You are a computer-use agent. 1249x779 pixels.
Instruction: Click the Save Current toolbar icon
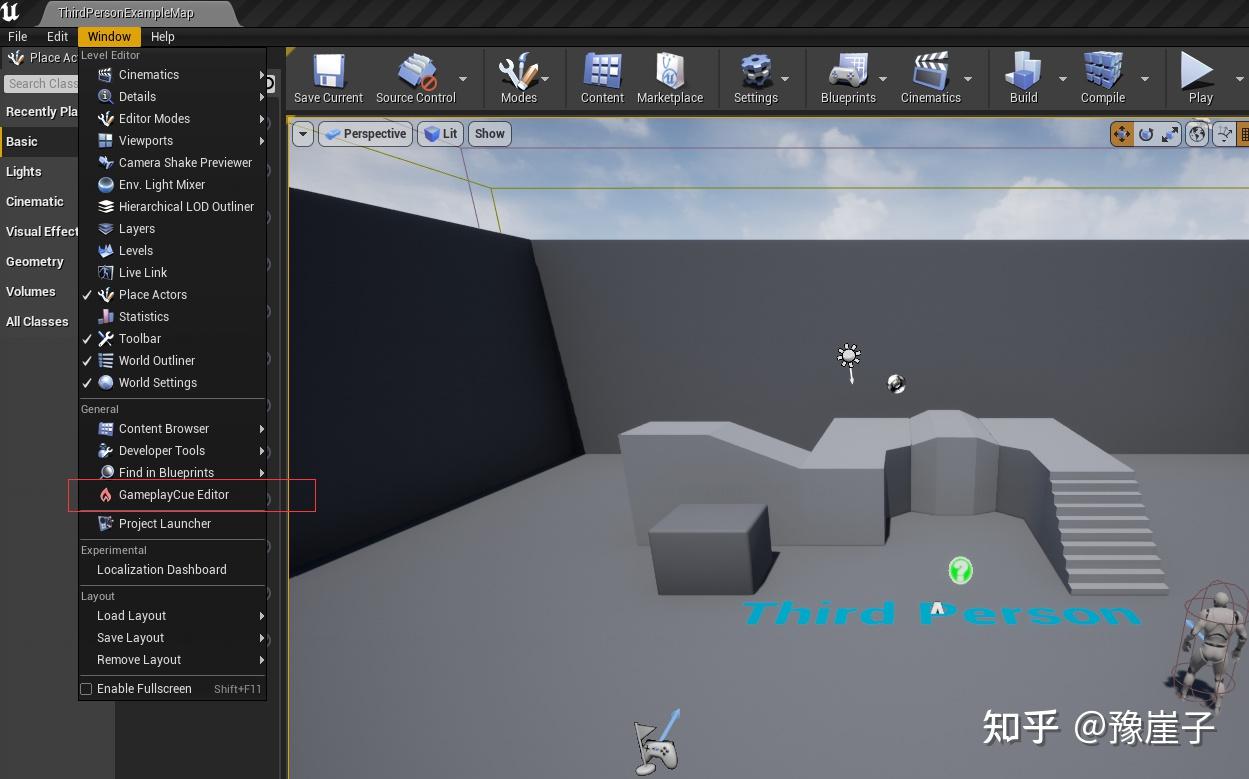(328, 78)
